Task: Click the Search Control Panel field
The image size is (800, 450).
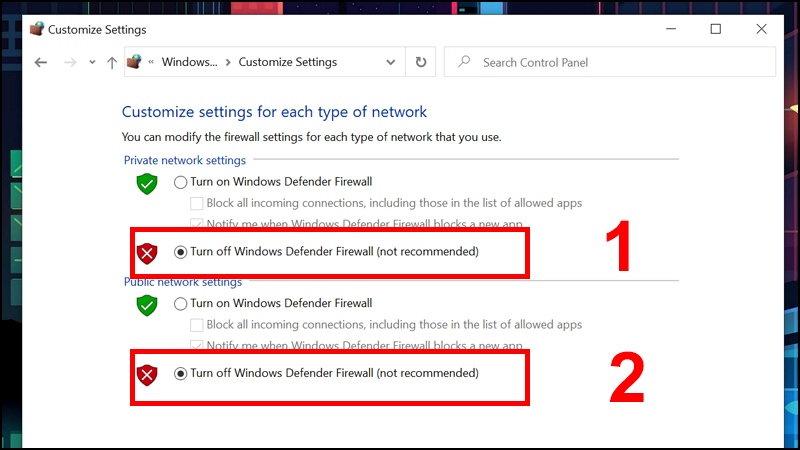Action: coord(610,62)
